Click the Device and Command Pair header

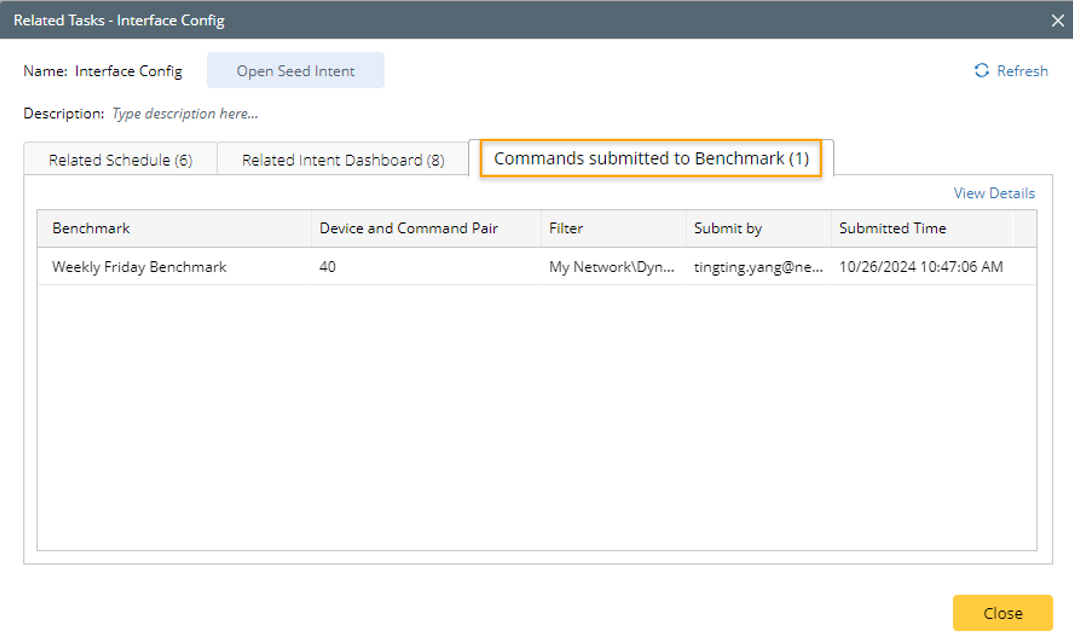click(x=408, y=228)
